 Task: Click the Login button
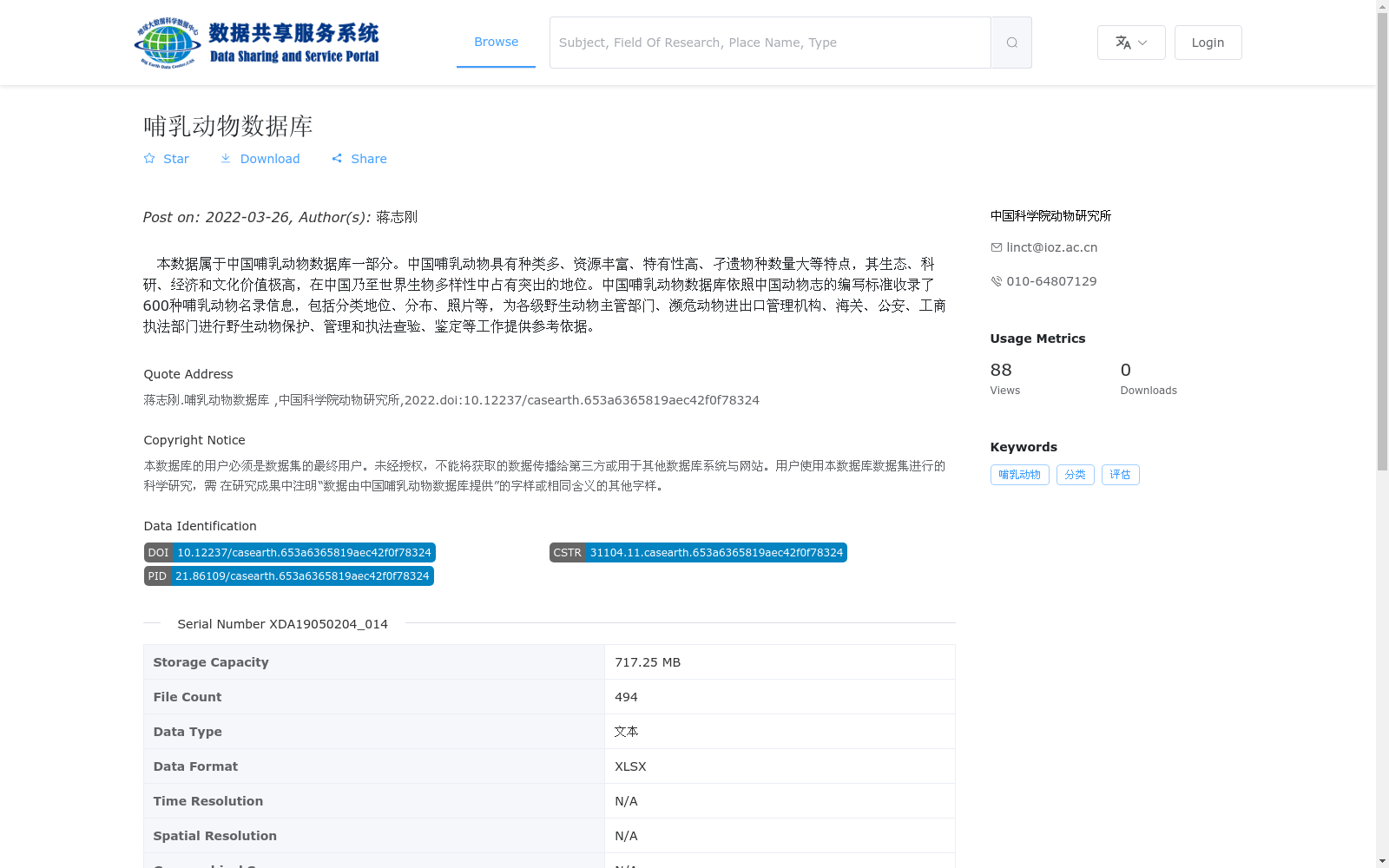click(1208, 43)
